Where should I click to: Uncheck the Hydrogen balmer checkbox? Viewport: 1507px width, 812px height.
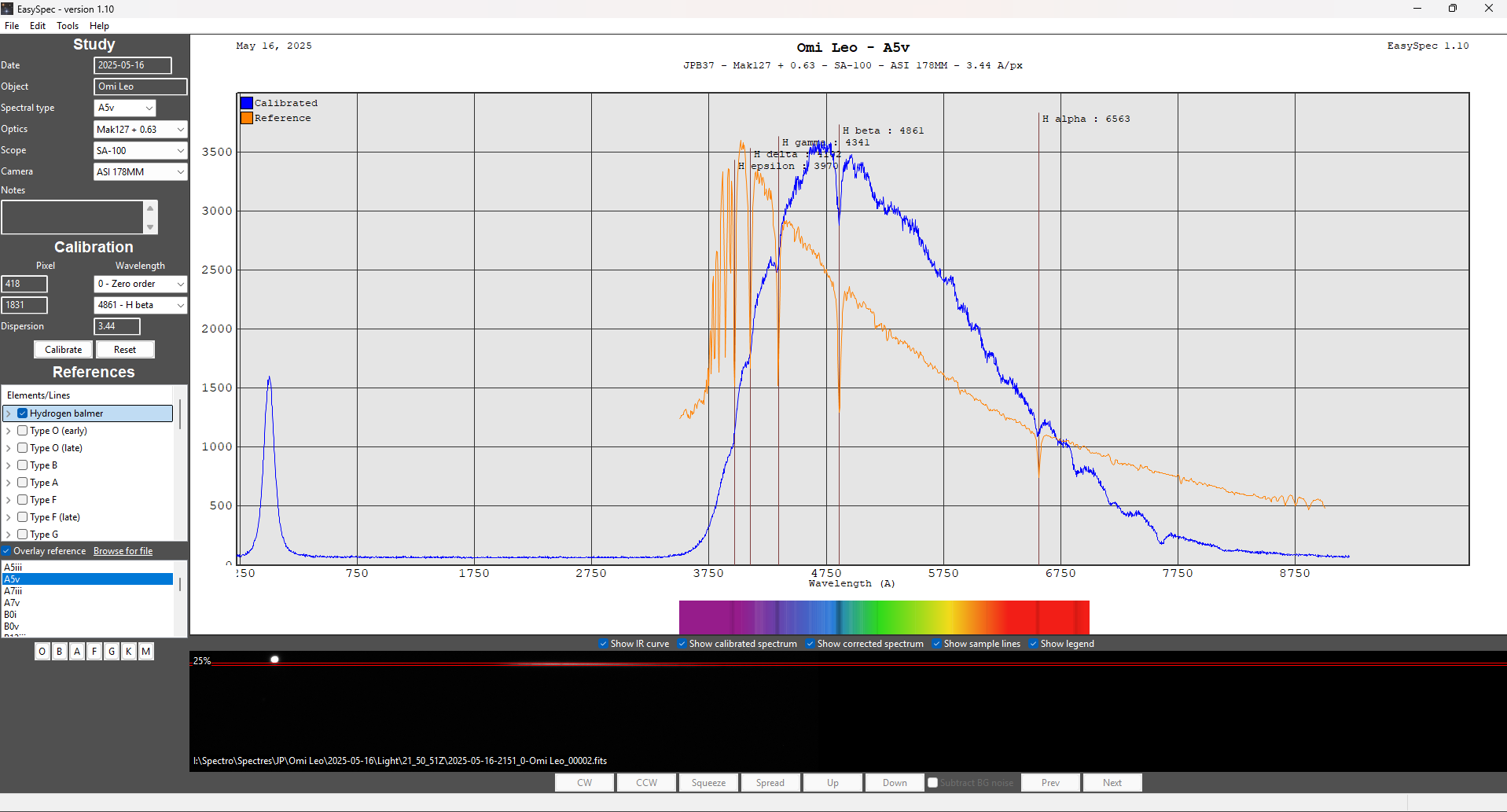23,413
